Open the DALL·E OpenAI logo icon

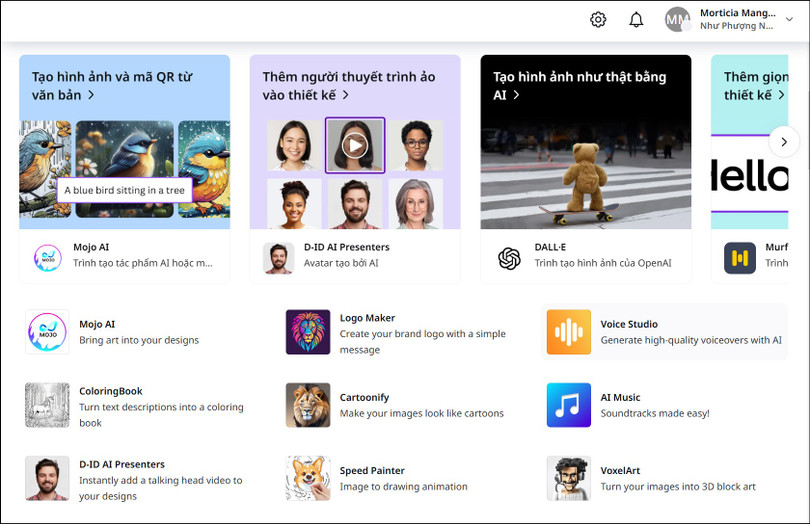click(x=510, y=258)
